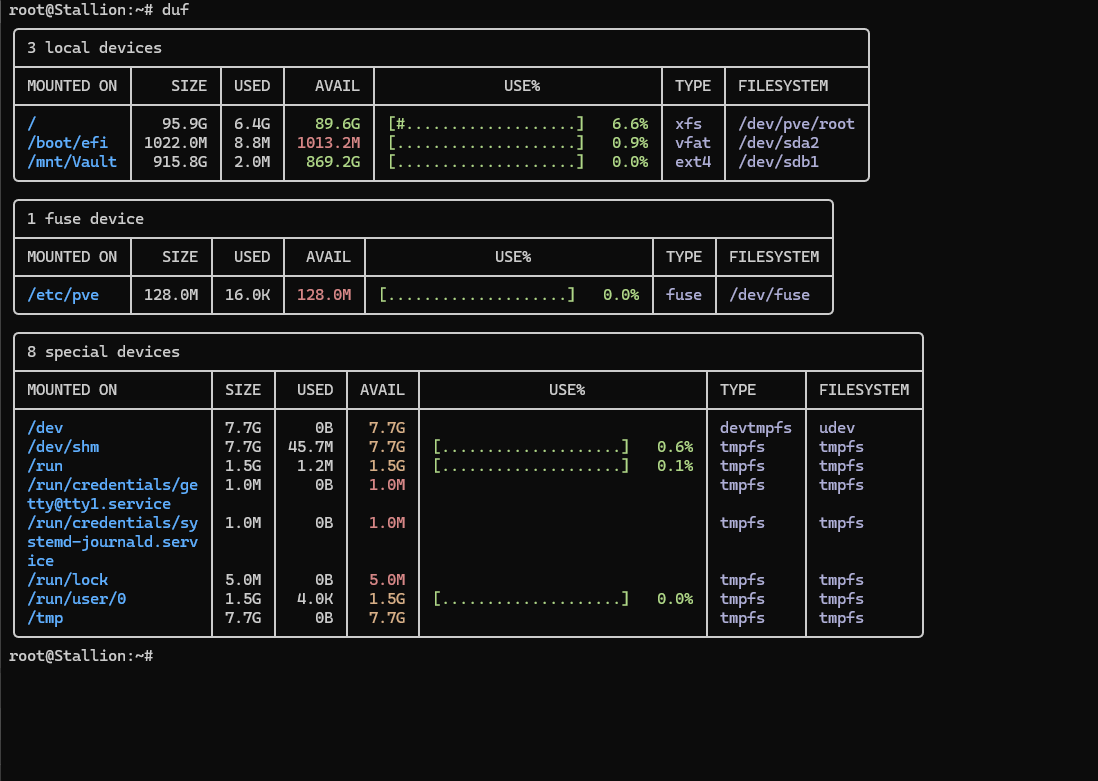
Task: Click the 5.0M available value for /run/lock
Action: [x=387, y=580]
